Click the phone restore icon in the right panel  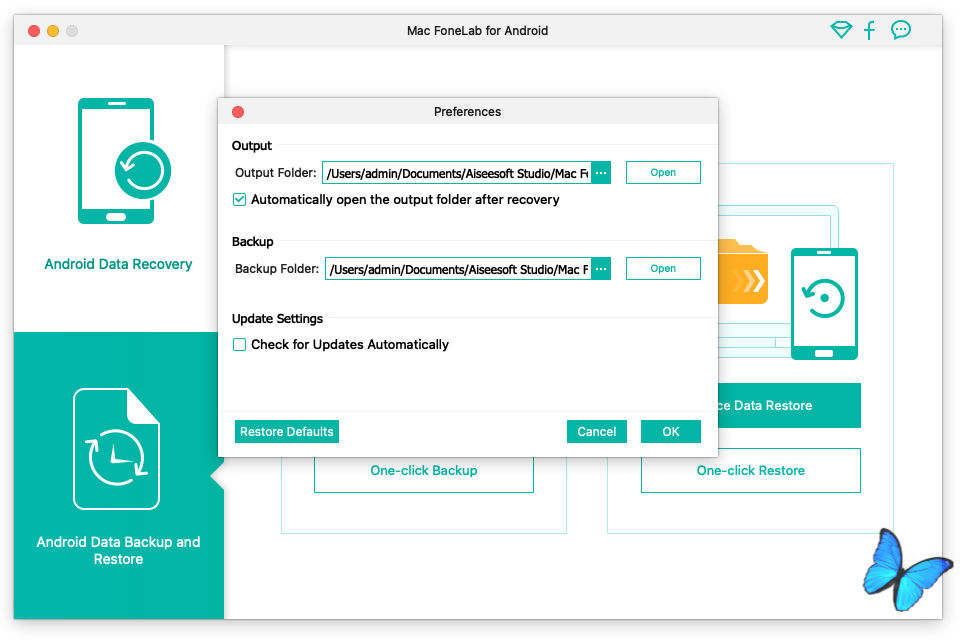[x=824, y=304]
